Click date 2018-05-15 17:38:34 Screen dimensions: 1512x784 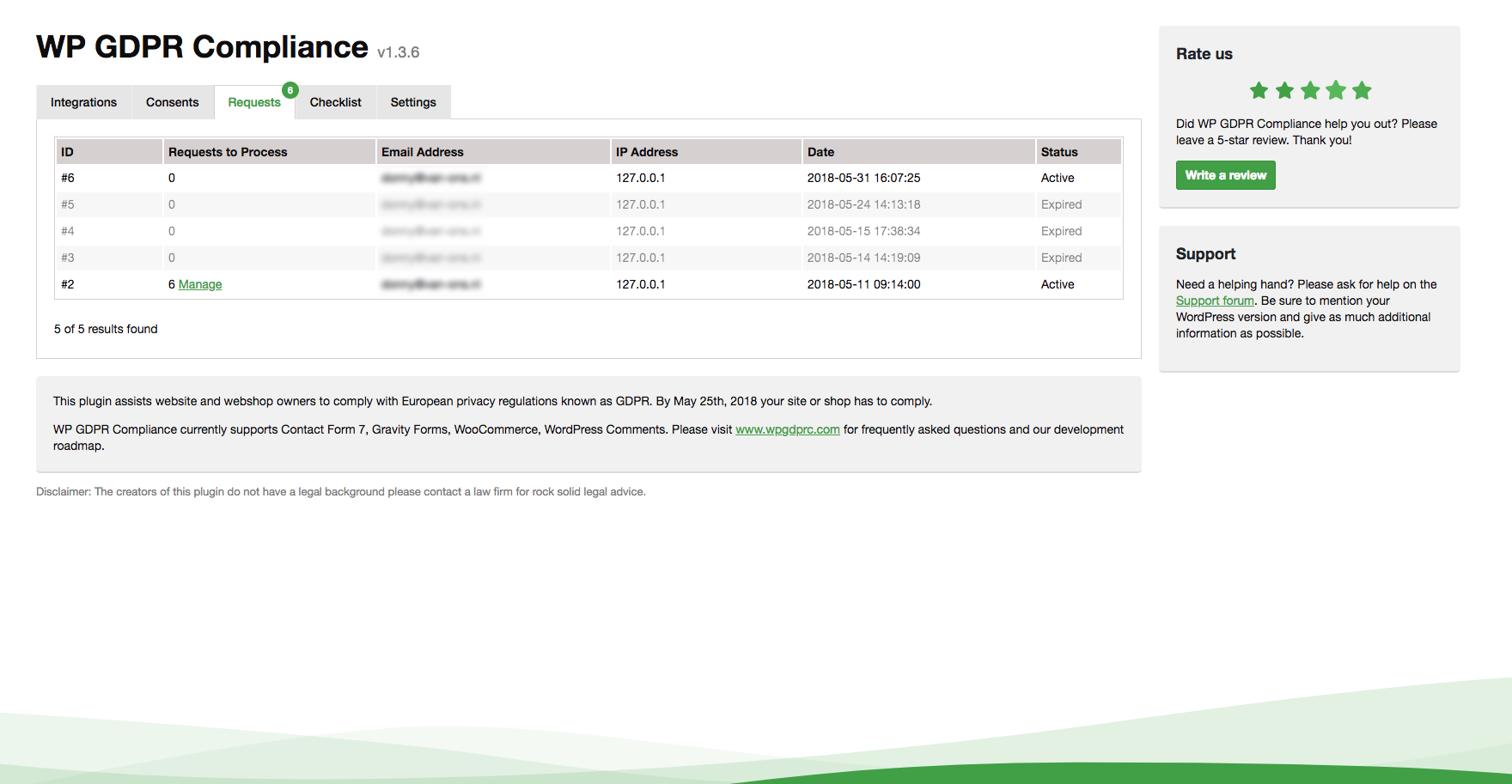[x=863, y=231]
